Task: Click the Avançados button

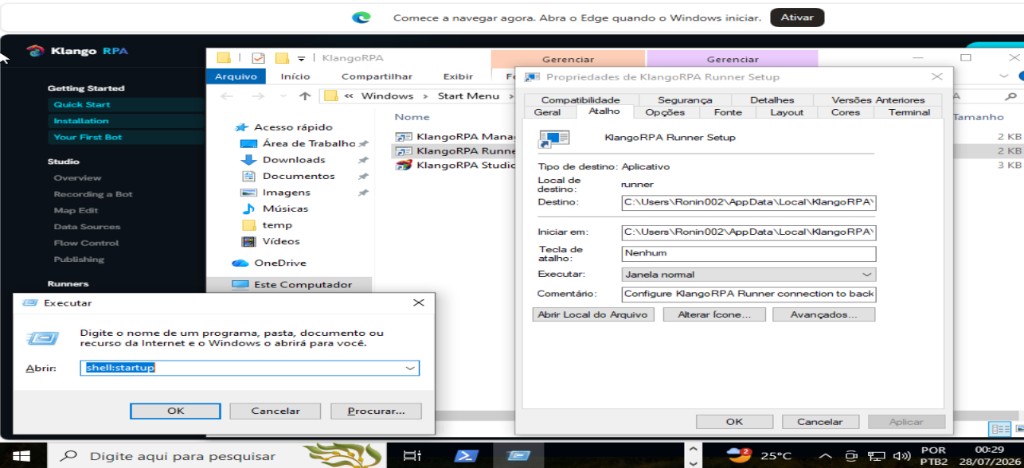Action: [823, 315]
